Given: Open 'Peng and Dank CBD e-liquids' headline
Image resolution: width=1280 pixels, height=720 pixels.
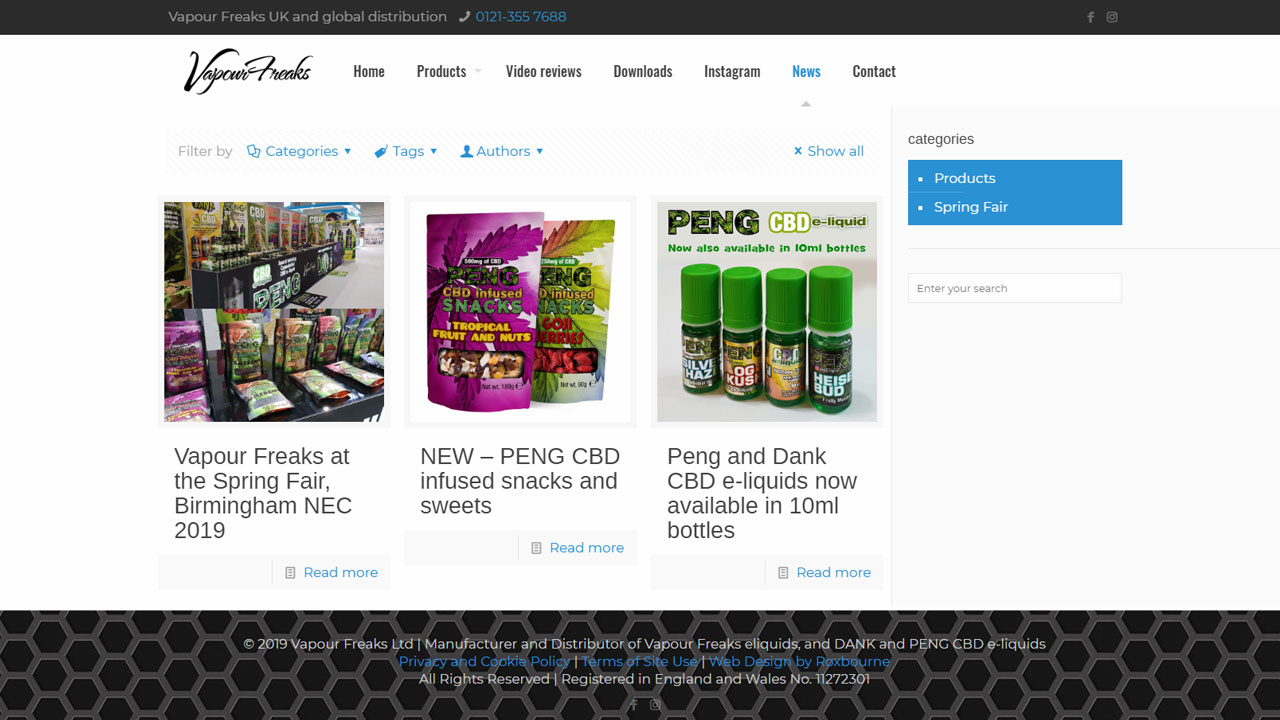Looking at the screenshot, I should (762, 493).
